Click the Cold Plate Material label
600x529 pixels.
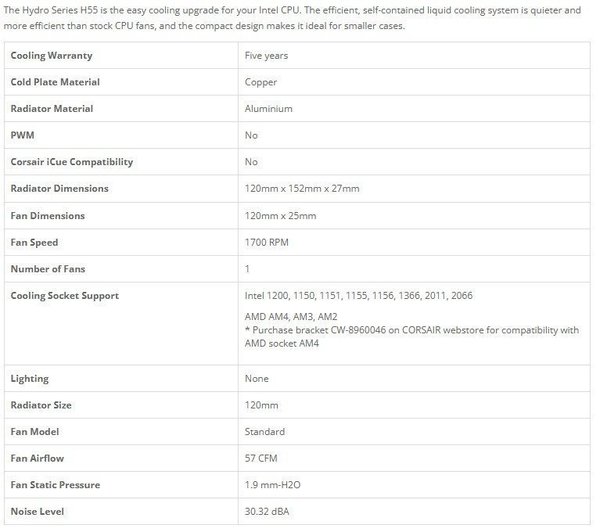pos(55,82)
